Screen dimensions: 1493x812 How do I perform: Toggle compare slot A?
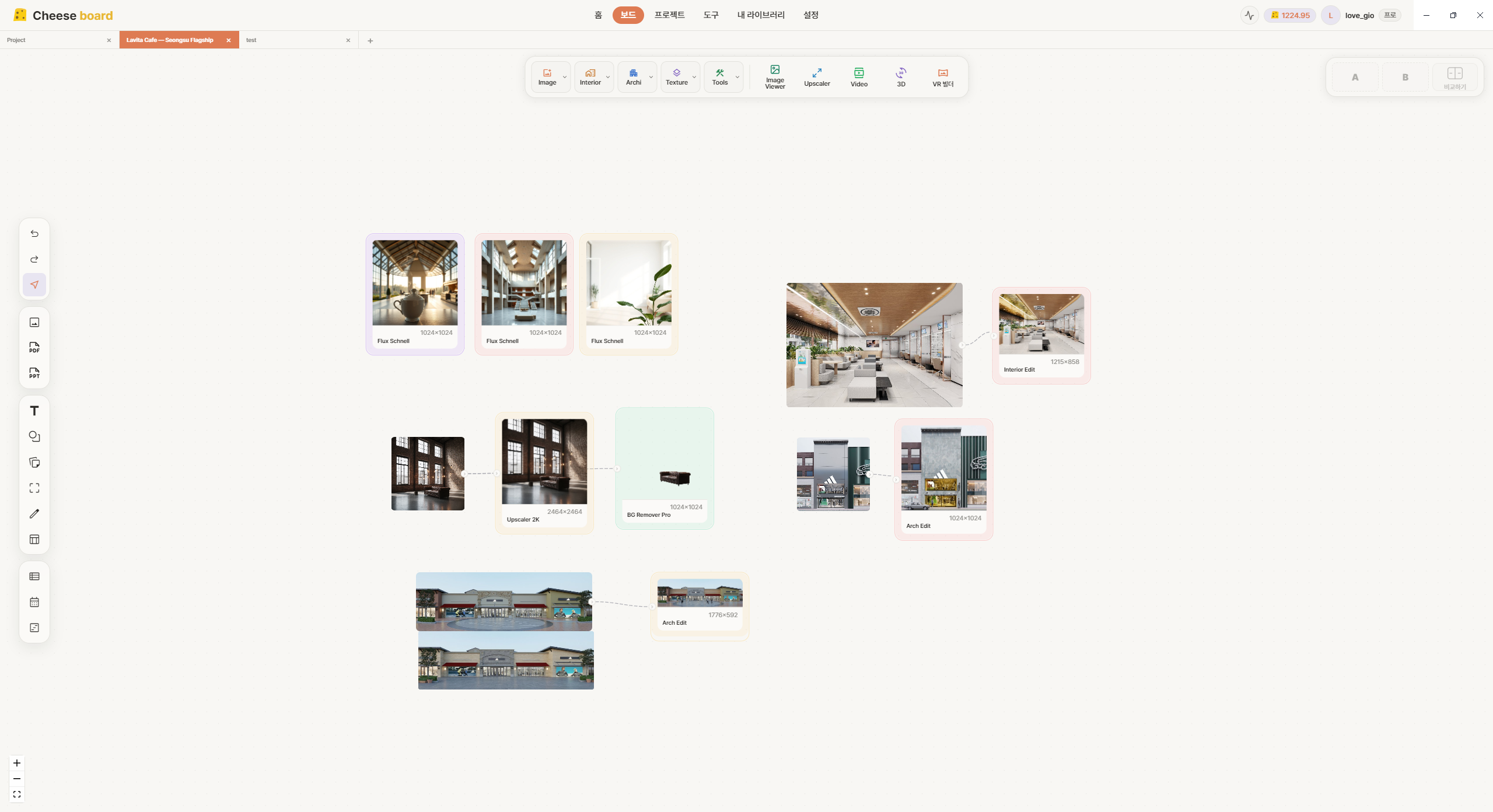(1355, 77)
